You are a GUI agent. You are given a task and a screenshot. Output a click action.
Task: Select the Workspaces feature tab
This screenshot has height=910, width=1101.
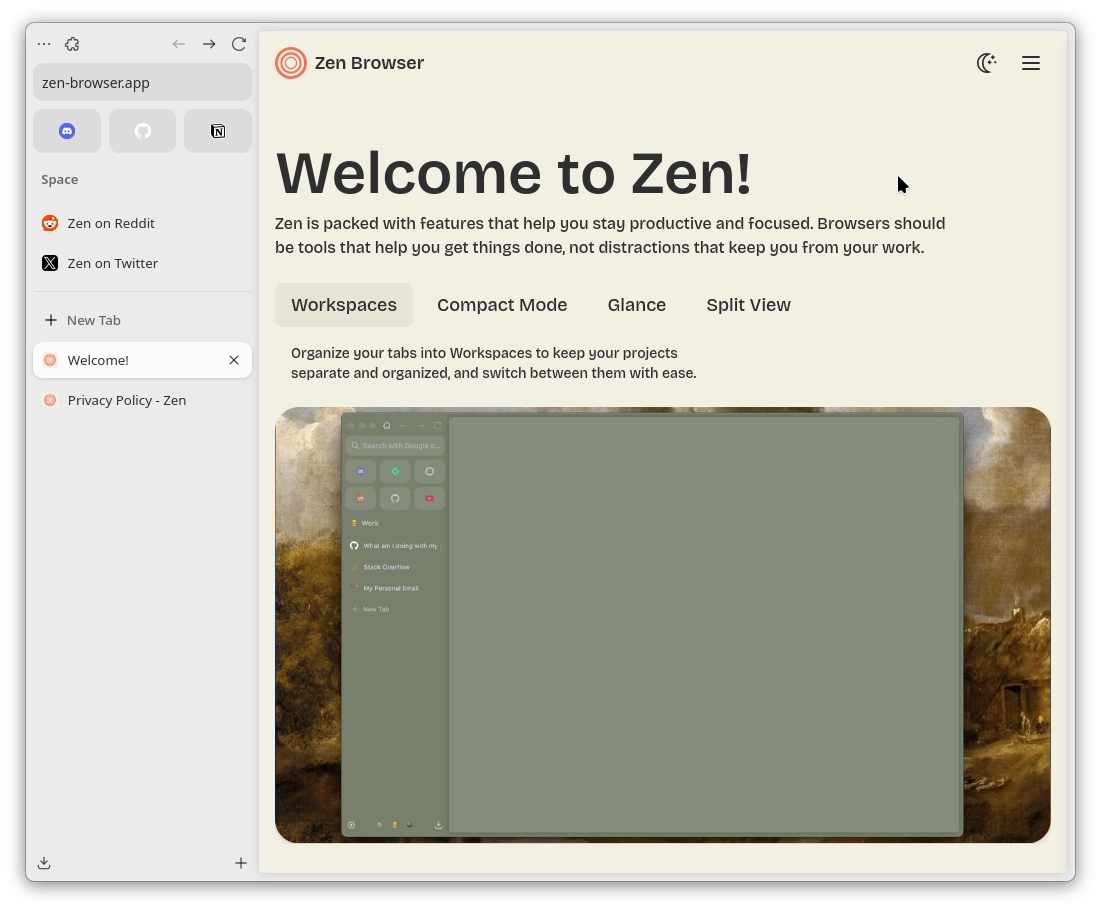(x=344, y=305)
